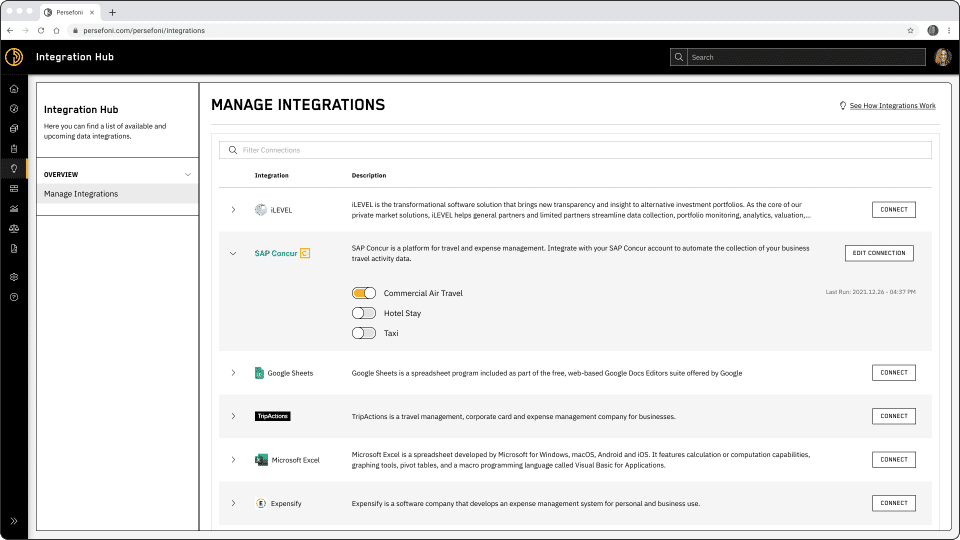Click the Filter Connections input field
The width and height of the screenshot is (960, 540).
point(576,150)
